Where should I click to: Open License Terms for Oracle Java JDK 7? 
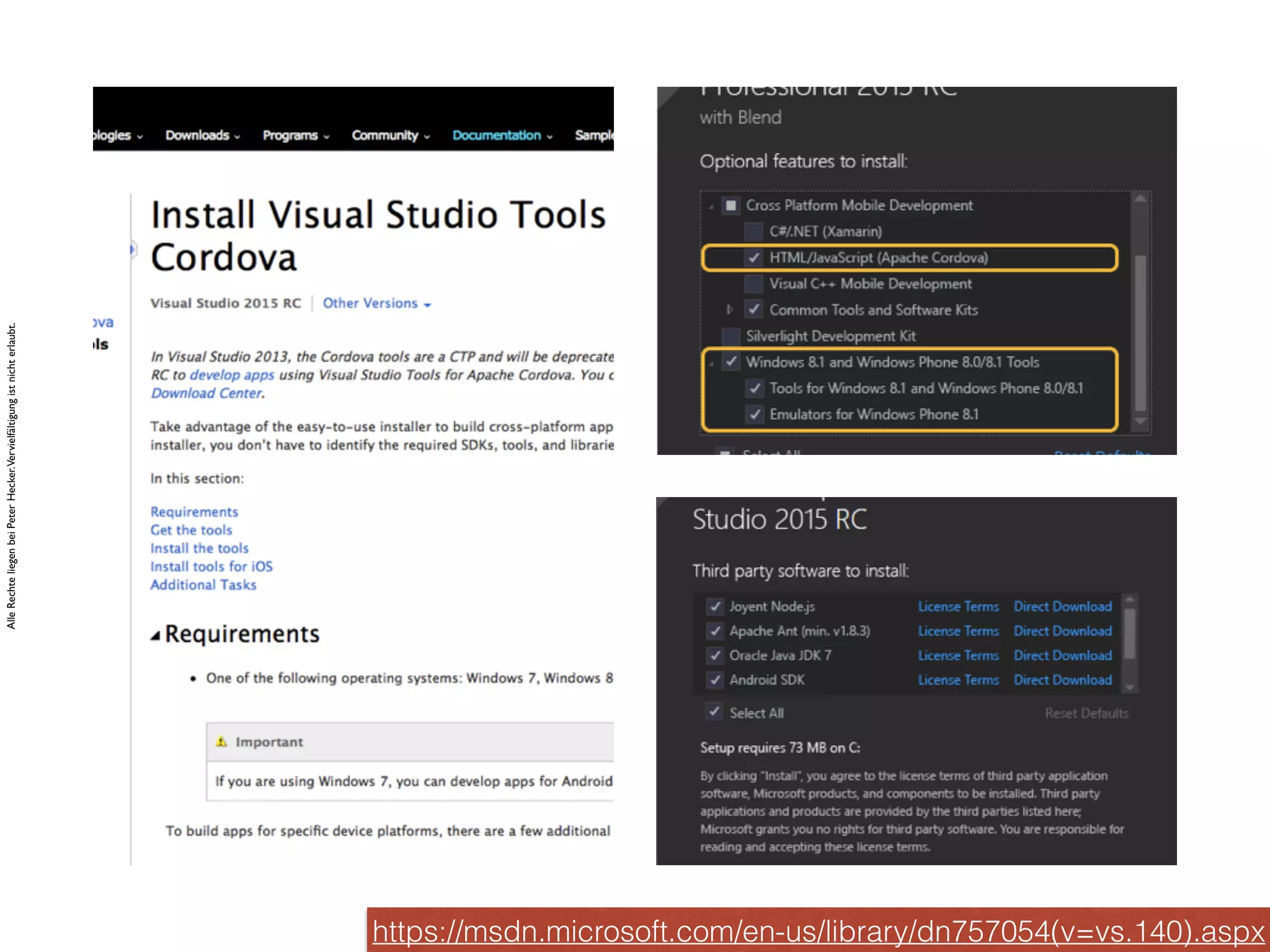coord(958,656)
